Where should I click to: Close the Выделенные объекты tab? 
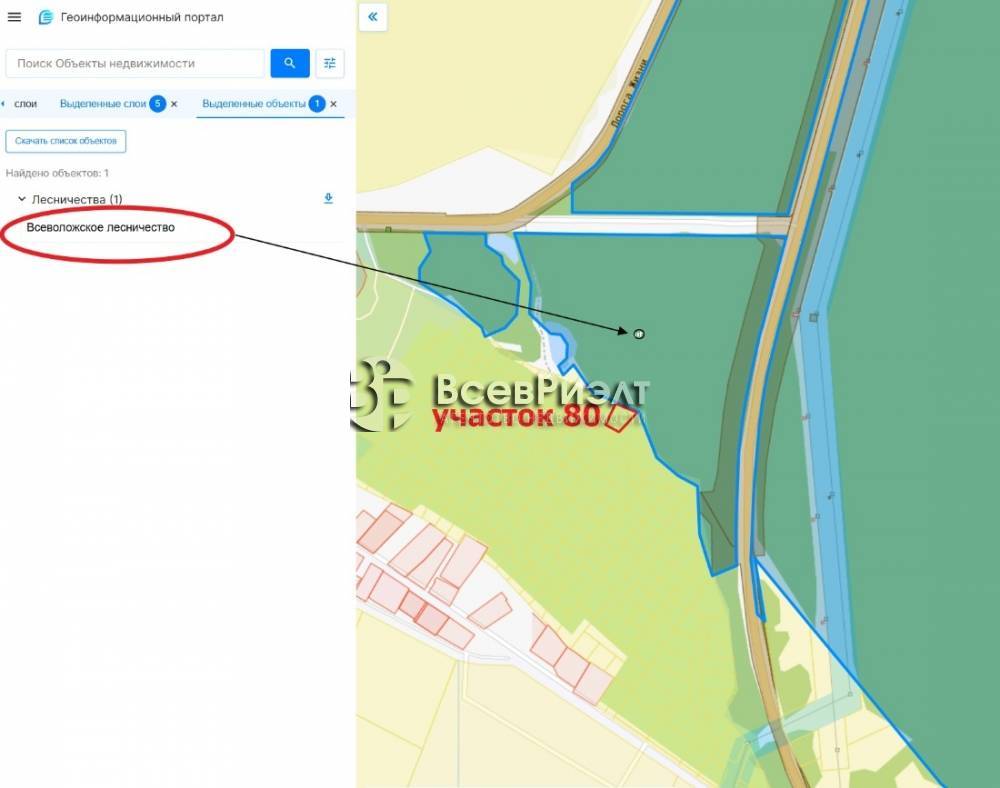[x=334, y=104]
